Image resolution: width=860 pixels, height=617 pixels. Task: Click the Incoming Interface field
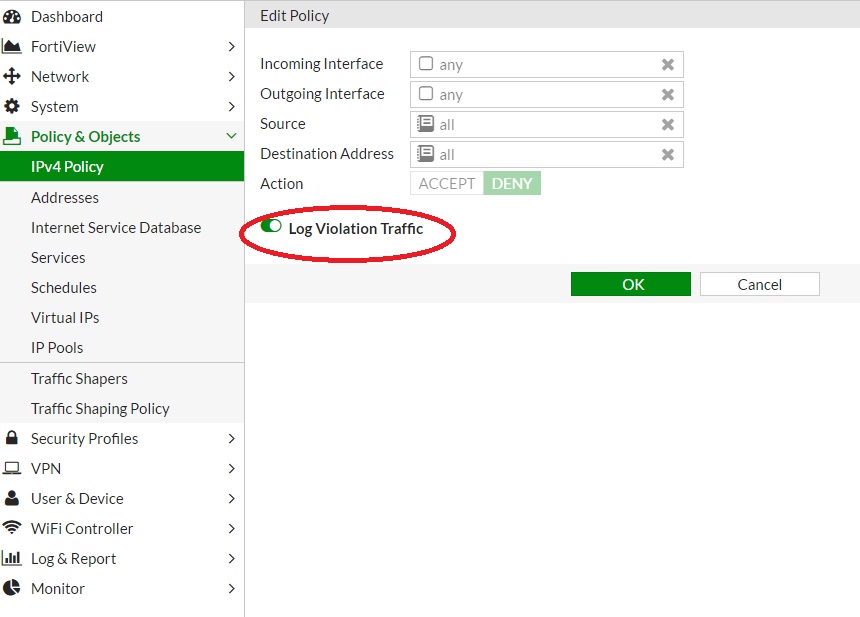(x=547, y=65)
